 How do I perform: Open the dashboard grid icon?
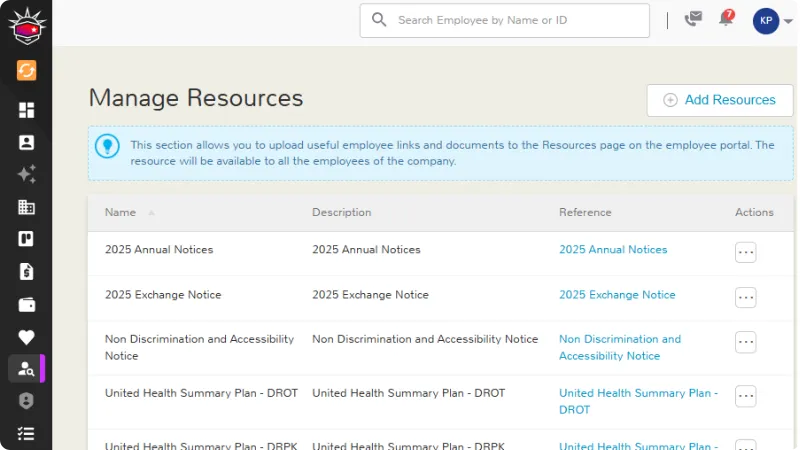point(27,110)
